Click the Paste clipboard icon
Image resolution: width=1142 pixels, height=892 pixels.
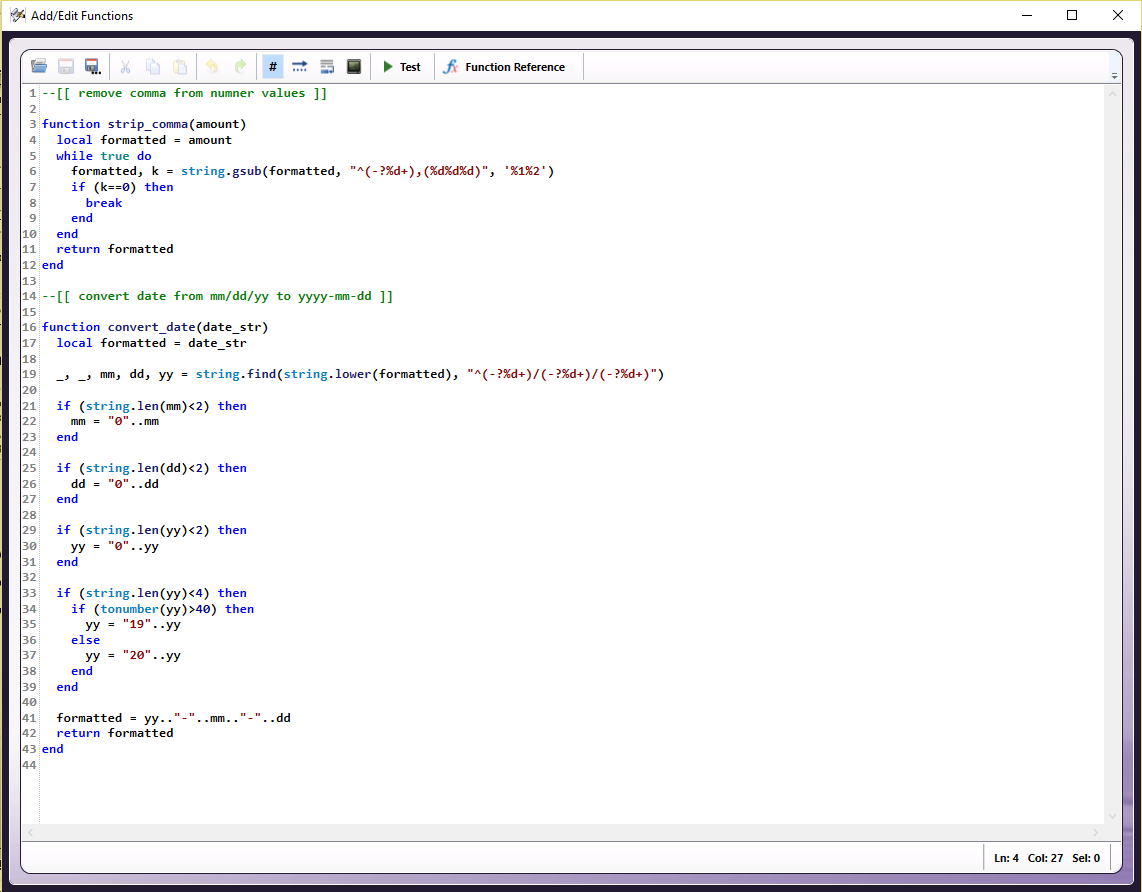coord(179,67)
